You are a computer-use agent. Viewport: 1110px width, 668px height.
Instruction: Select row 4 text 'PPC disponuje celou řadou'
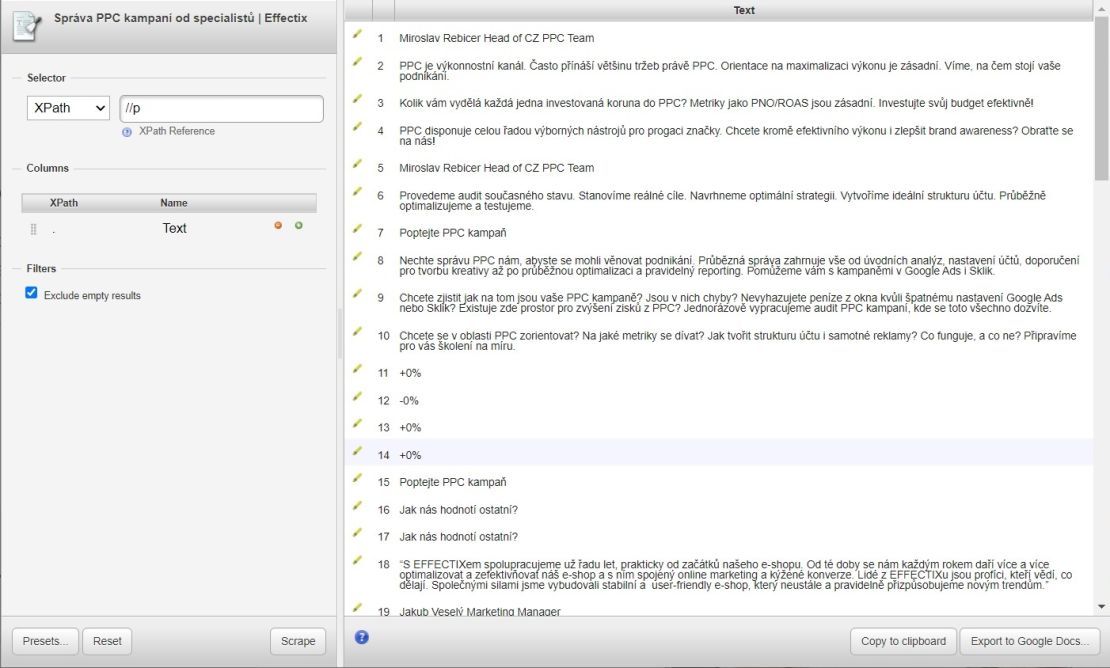[736, 136]
